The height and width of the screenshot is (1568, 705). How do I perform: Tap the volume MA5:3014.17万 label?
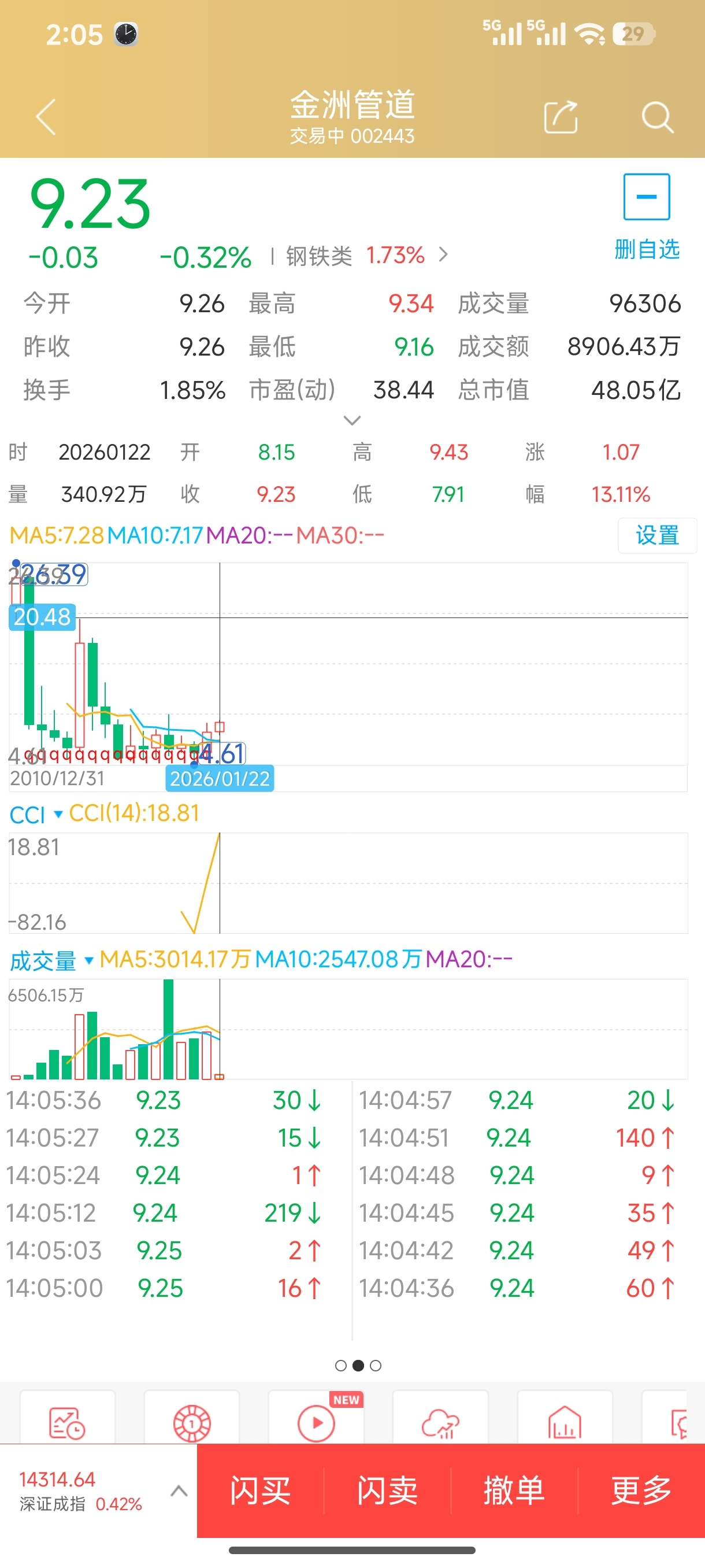(175, 959)
